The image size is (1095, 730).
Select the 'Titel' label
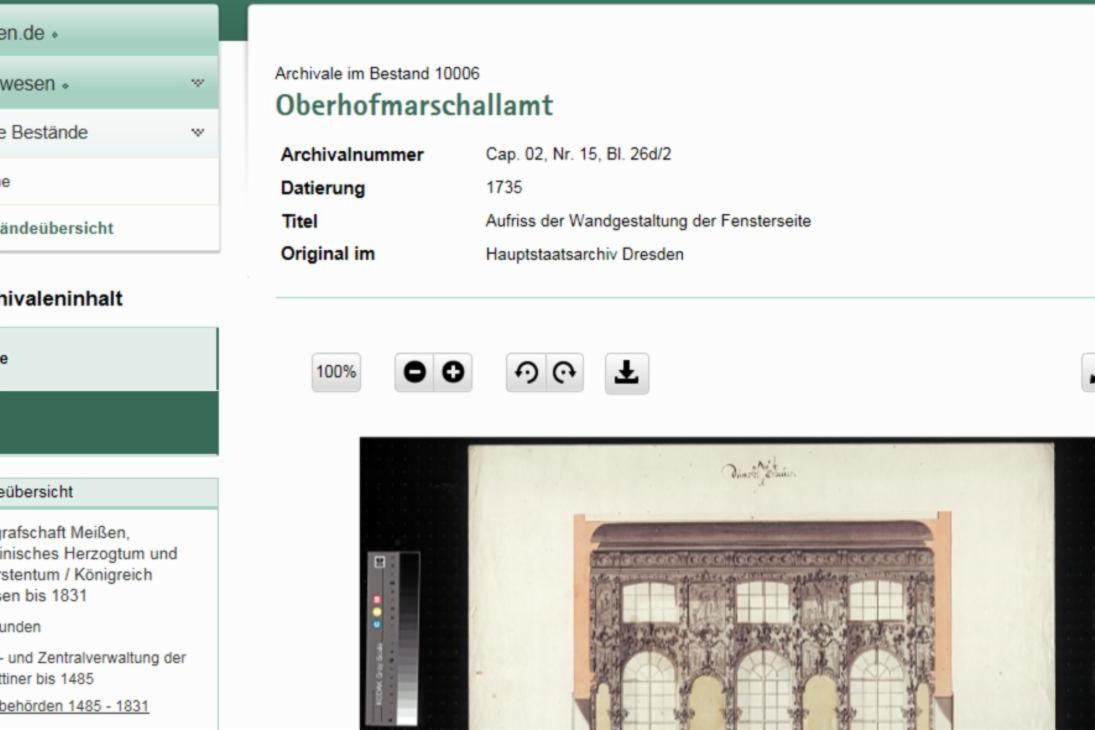point(299,222)
